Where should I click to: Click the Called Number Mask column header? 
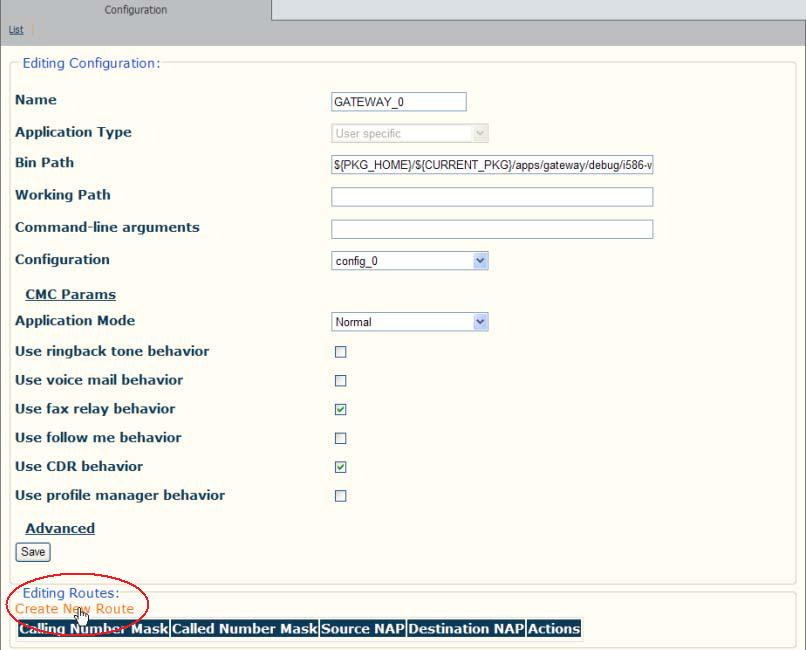[x=244, y=629]
